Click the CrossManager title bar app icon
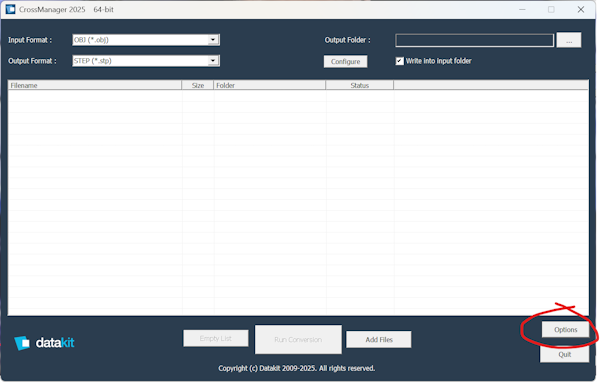This screenshot has width=600, height=382. [10, 9]
